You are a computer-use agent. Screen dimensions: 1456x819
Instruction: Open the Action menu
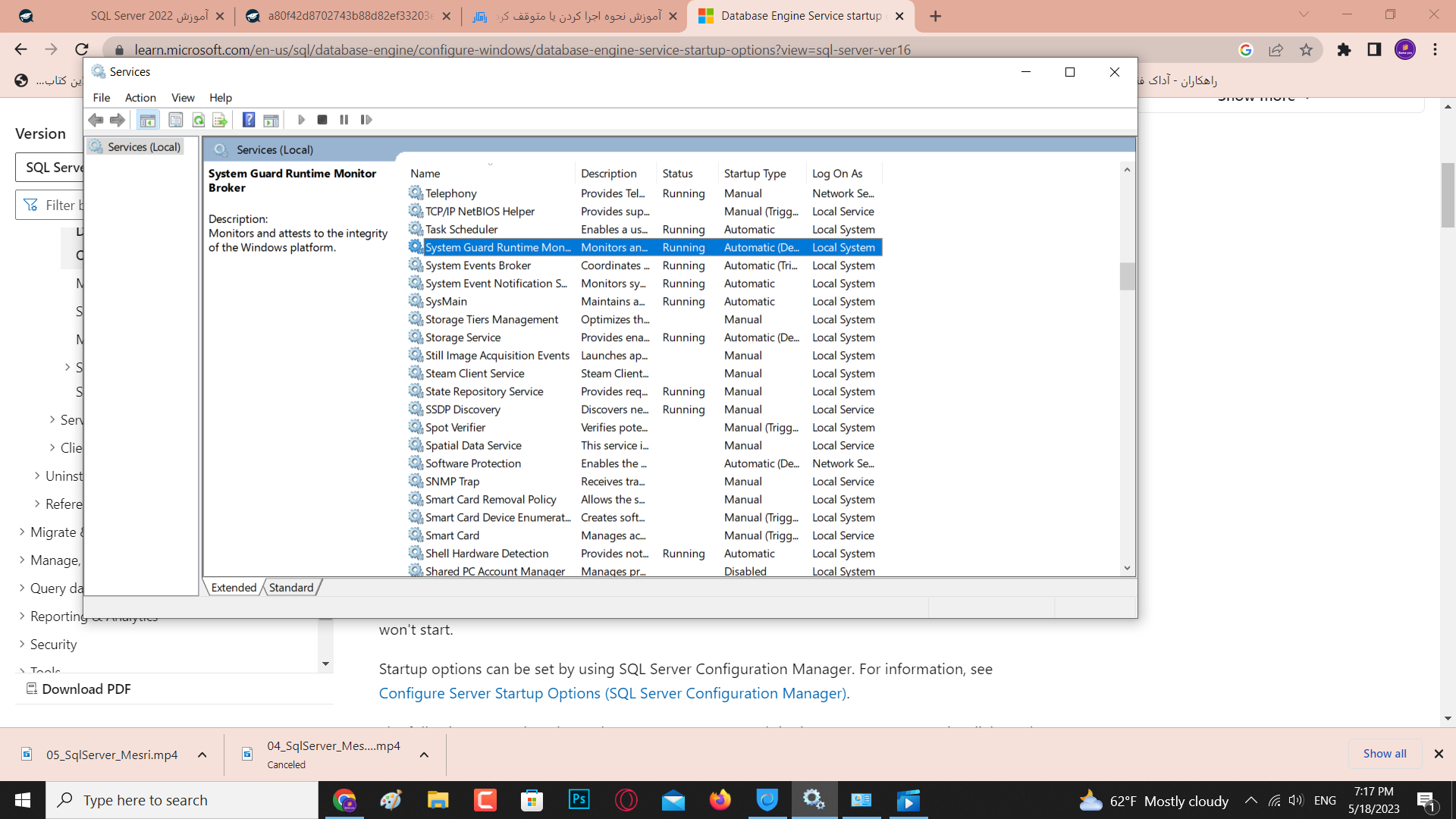pyautogui.click(x=140, y=98)
